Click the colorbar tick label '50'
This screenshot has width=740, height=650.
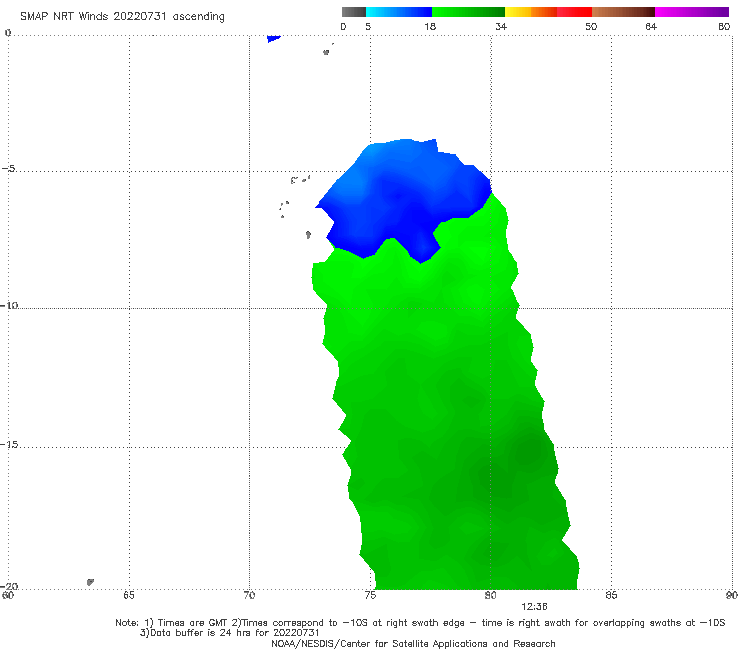[591, 26]
